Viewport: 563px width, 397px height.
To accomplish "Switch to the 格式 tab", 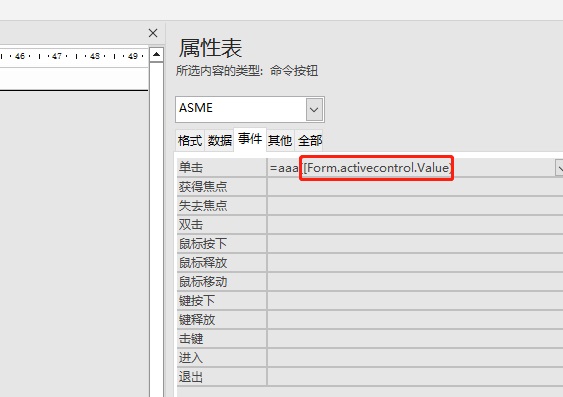I will coord(190,140).
